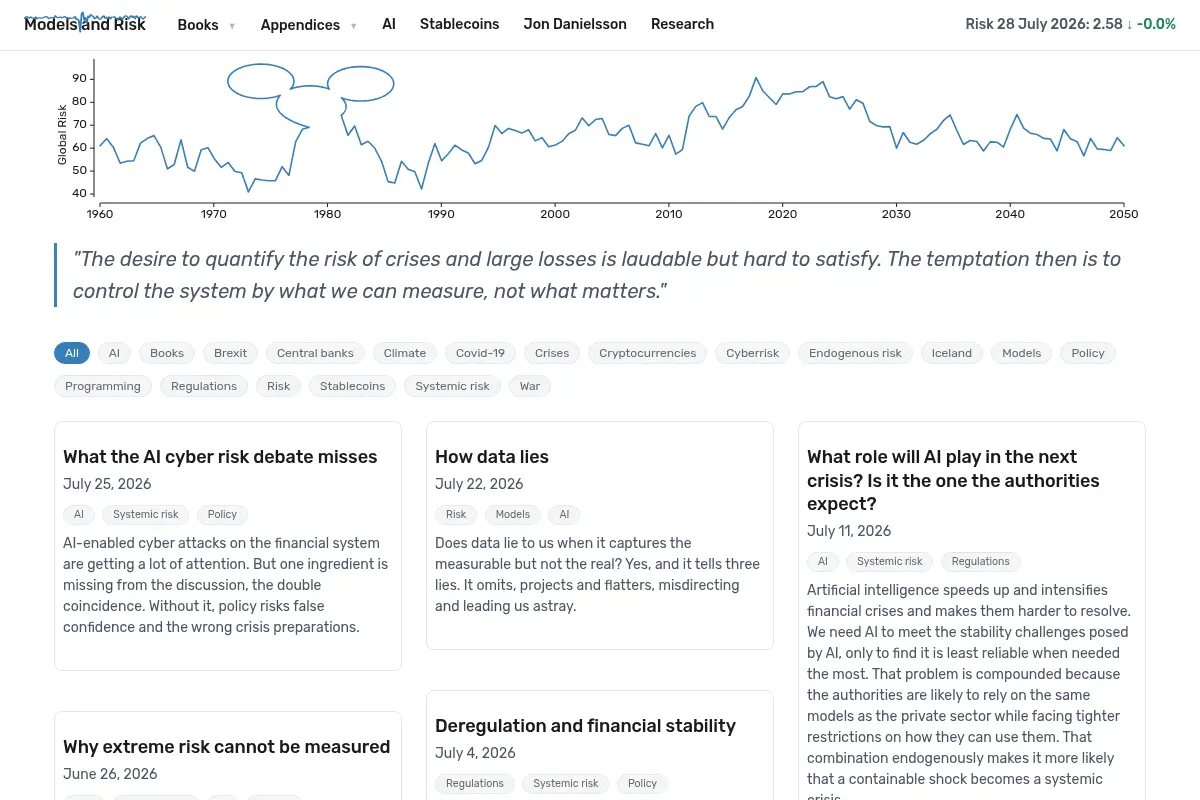Go to the Jon Danielsson page
1200x800 pixels.
point(575,24)
